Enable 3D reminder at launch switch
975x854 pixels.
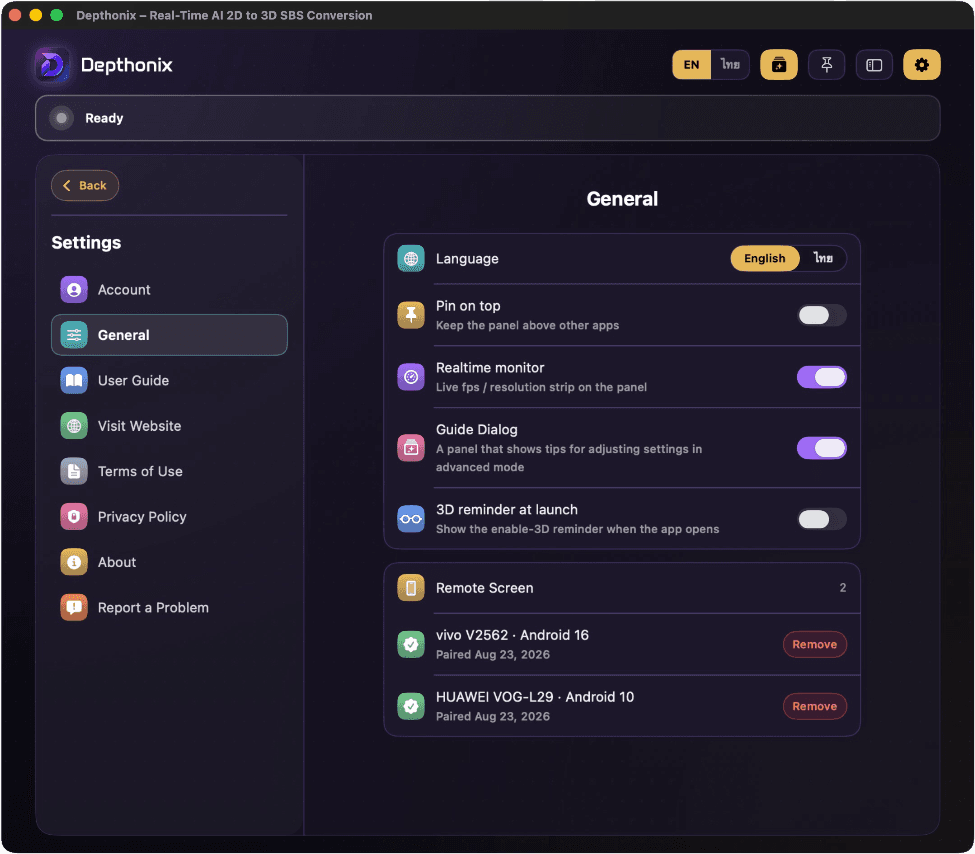pos(821,519)
